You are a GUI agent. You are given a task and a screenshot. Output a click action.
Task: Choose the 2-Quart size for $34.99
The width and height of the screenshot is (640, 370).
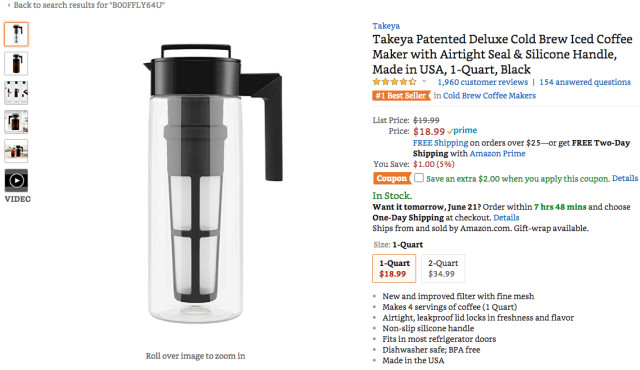tap(443, 268)
